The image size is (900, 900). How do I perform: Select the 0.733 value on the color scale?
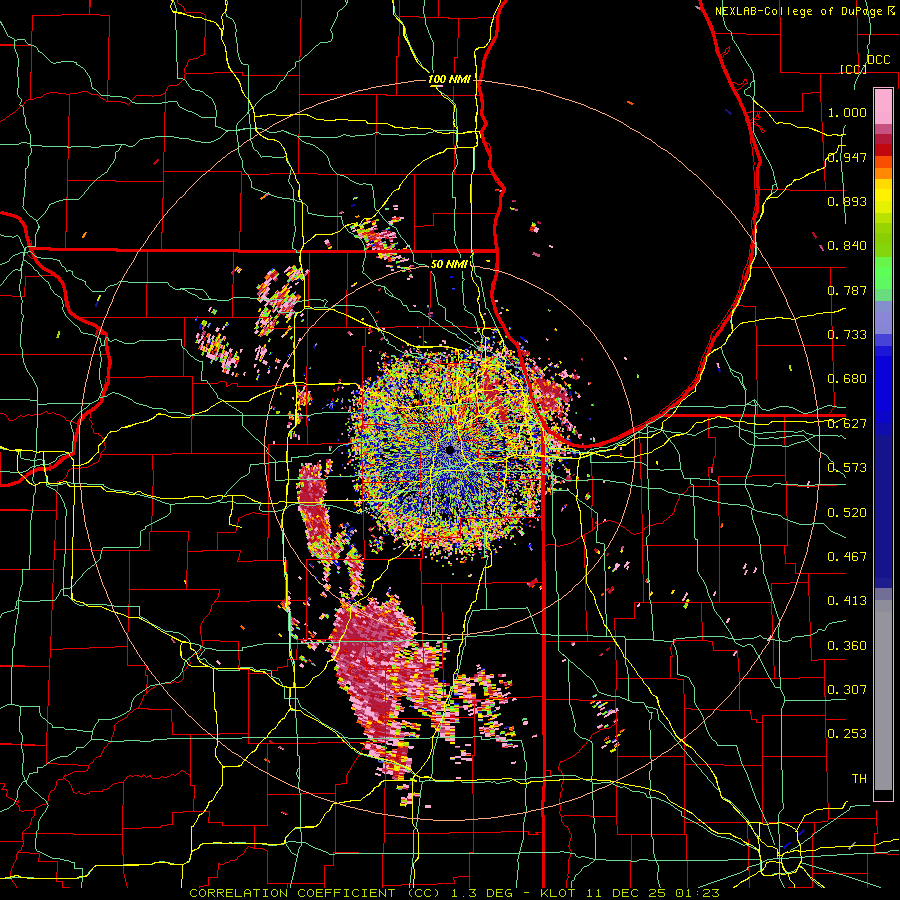click(847, 335)
